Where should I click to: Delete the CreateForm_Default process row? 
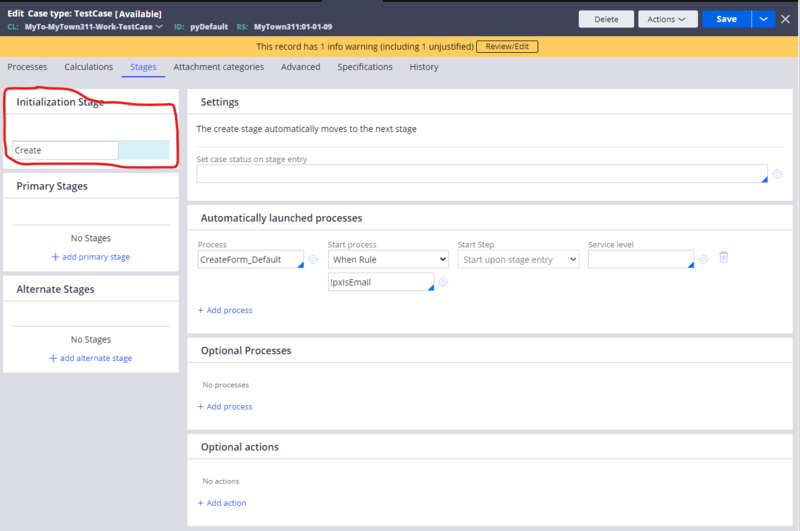723,257
